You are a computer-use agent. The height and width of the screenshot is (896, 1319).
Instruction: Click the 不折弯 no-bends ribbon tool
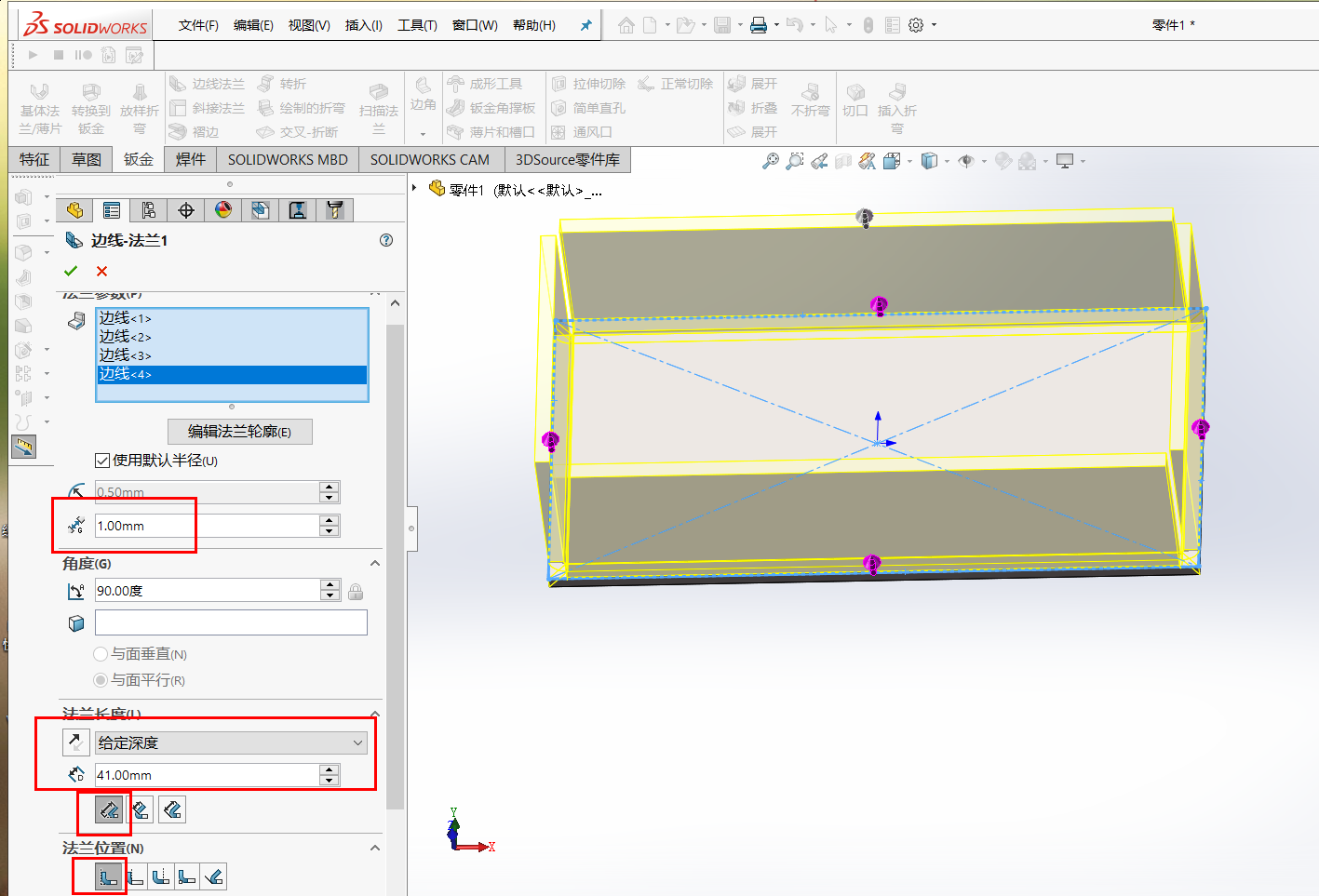[x=810, y=100]
